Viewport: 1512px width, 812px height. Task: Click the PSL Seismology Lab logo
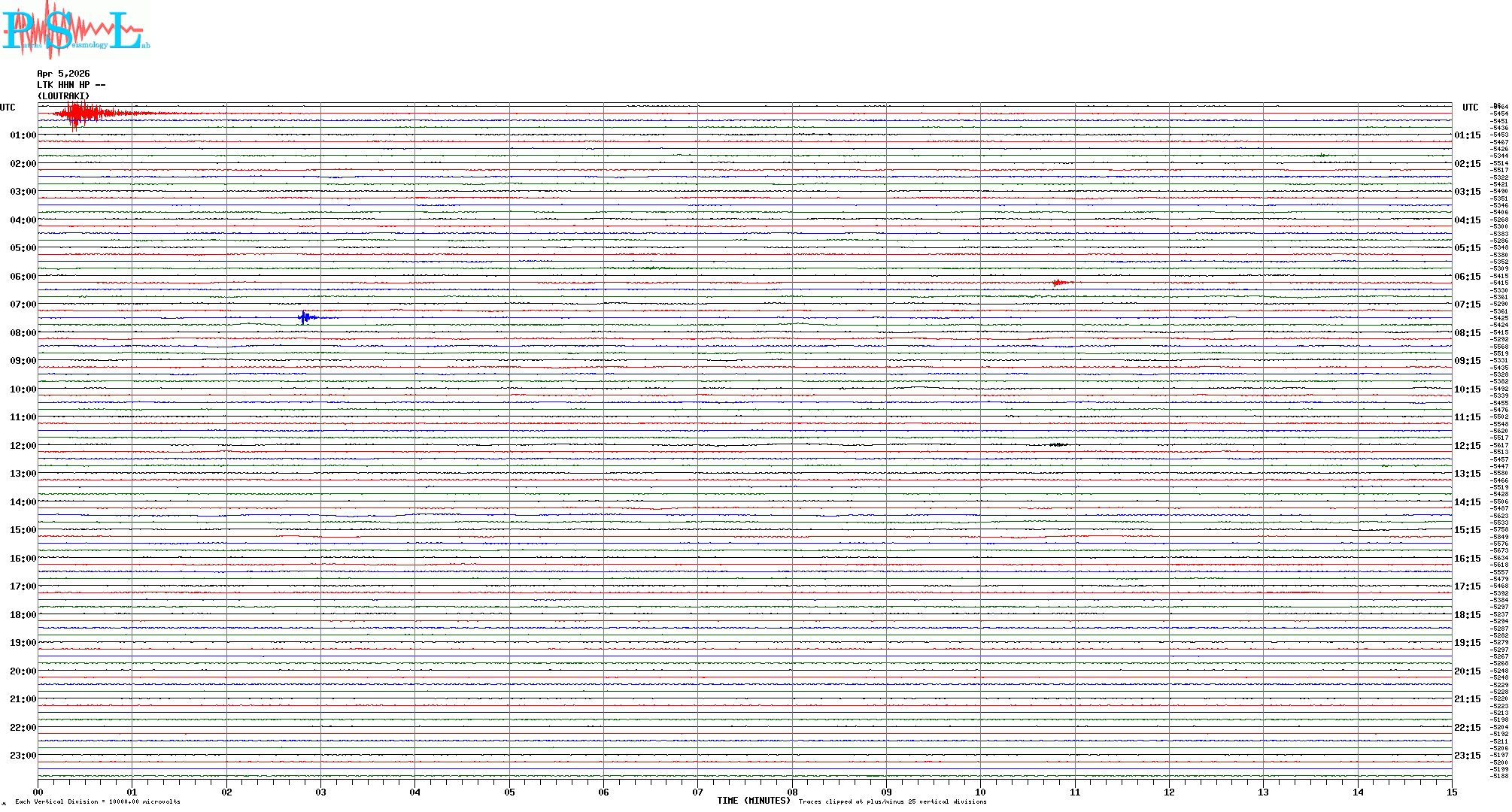coord(74,29)
